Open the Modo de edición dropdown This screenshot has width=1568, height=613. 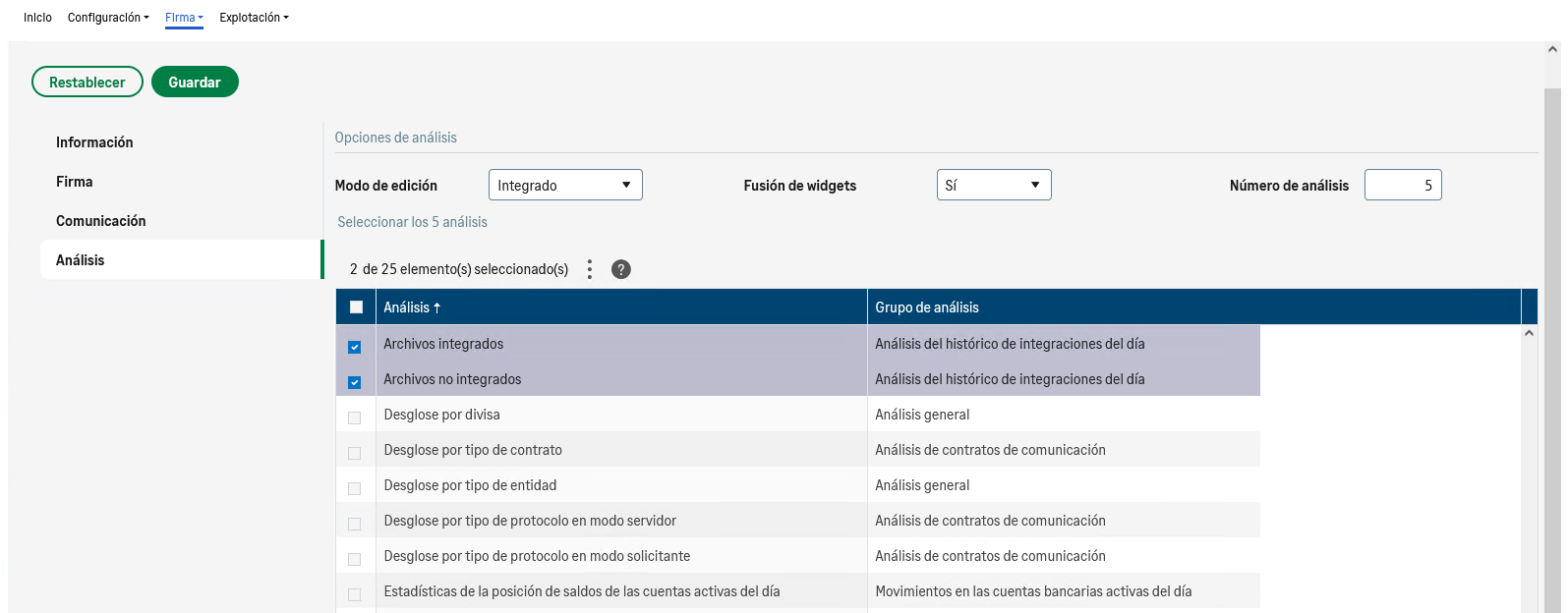[565, 185]
